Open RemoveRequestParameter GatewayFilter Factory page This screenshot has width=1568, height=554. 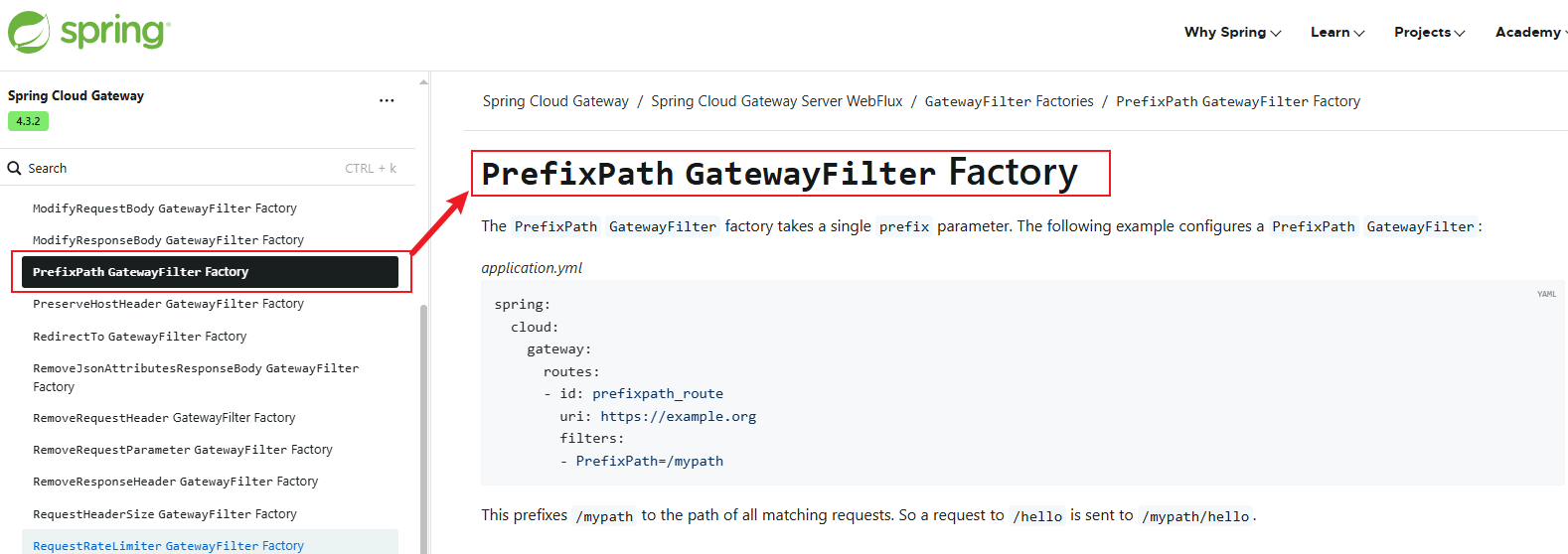point(183,450)
